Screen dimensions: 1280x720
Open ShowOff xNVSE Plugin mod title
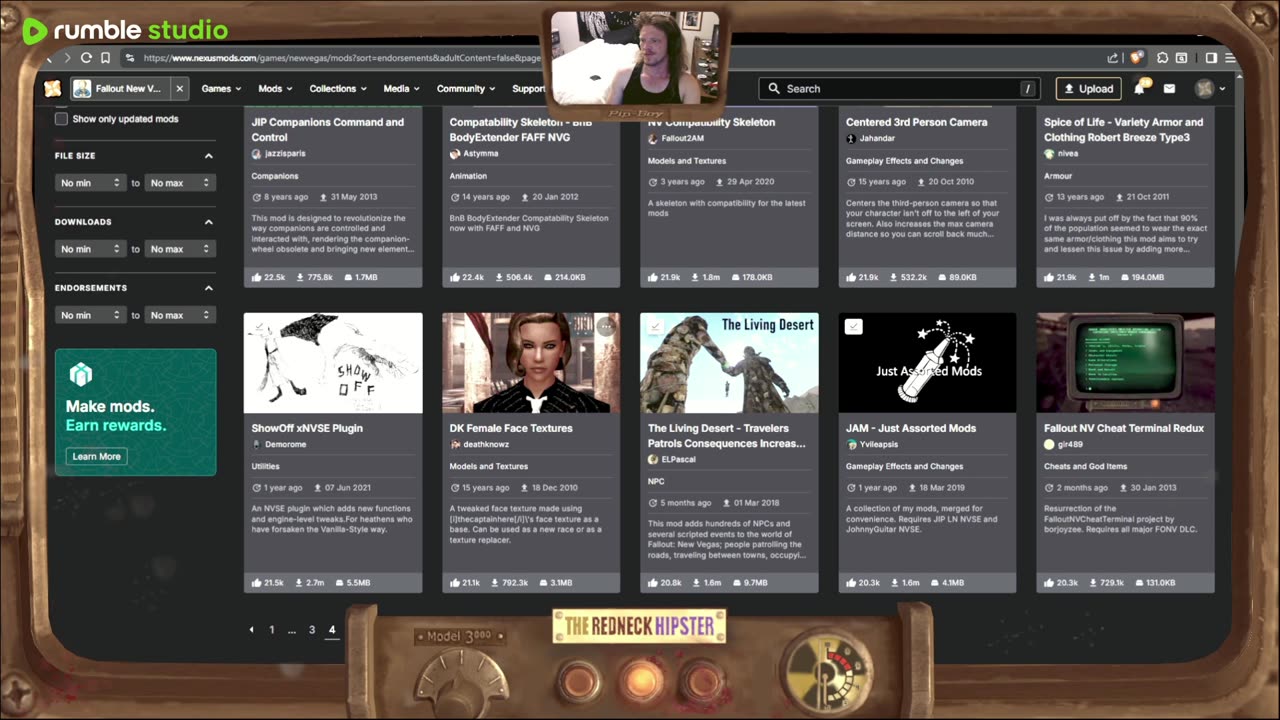click(307, 428)
